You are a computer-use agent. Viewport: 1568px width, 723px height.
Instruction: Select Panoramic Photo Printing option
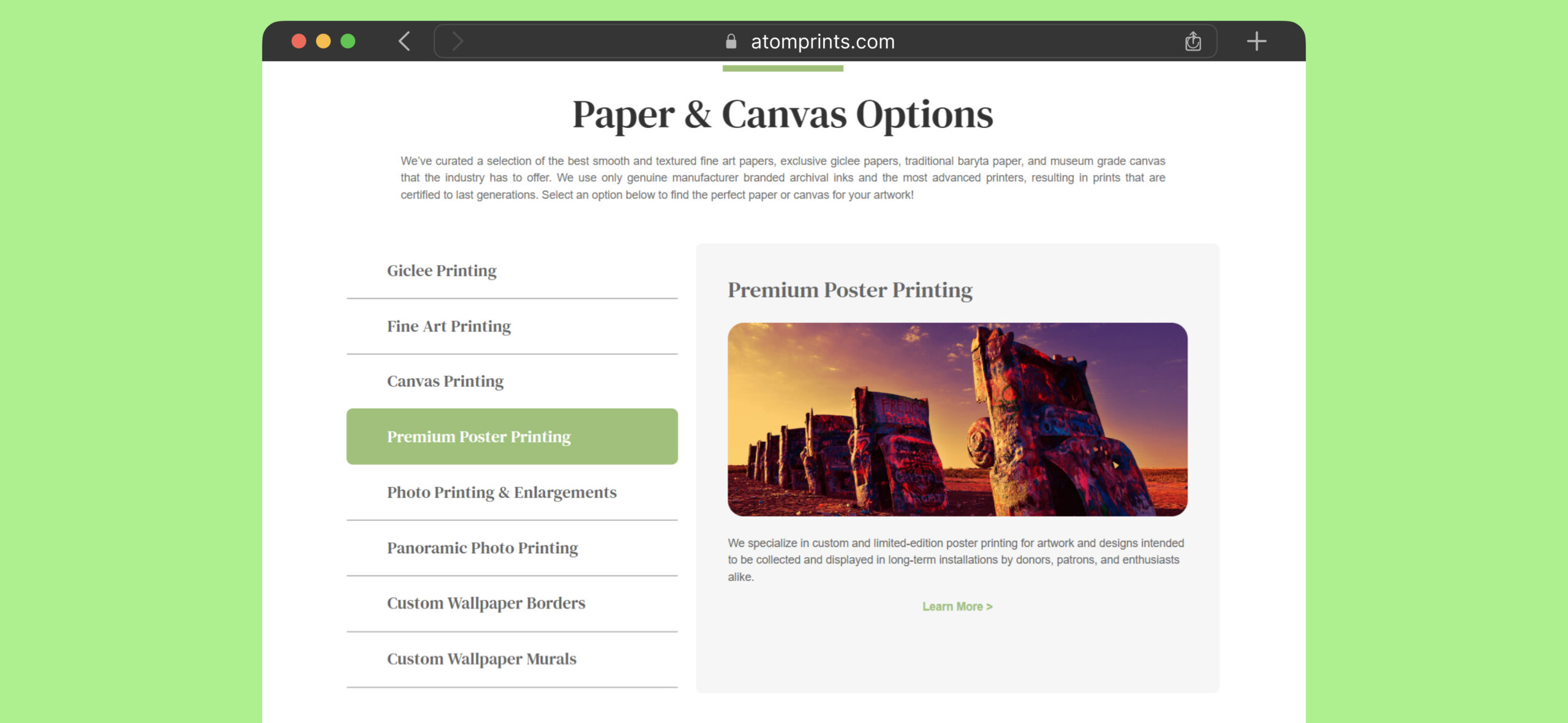tap(512, 548)
